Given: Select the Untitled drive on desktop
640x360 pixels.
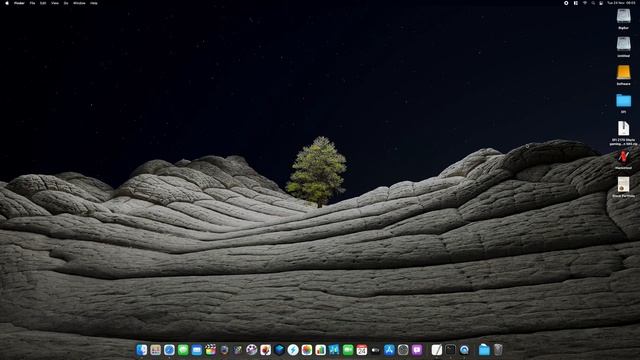Looking at the screenshot, I should pyautogui.click(x=623, y=45).
